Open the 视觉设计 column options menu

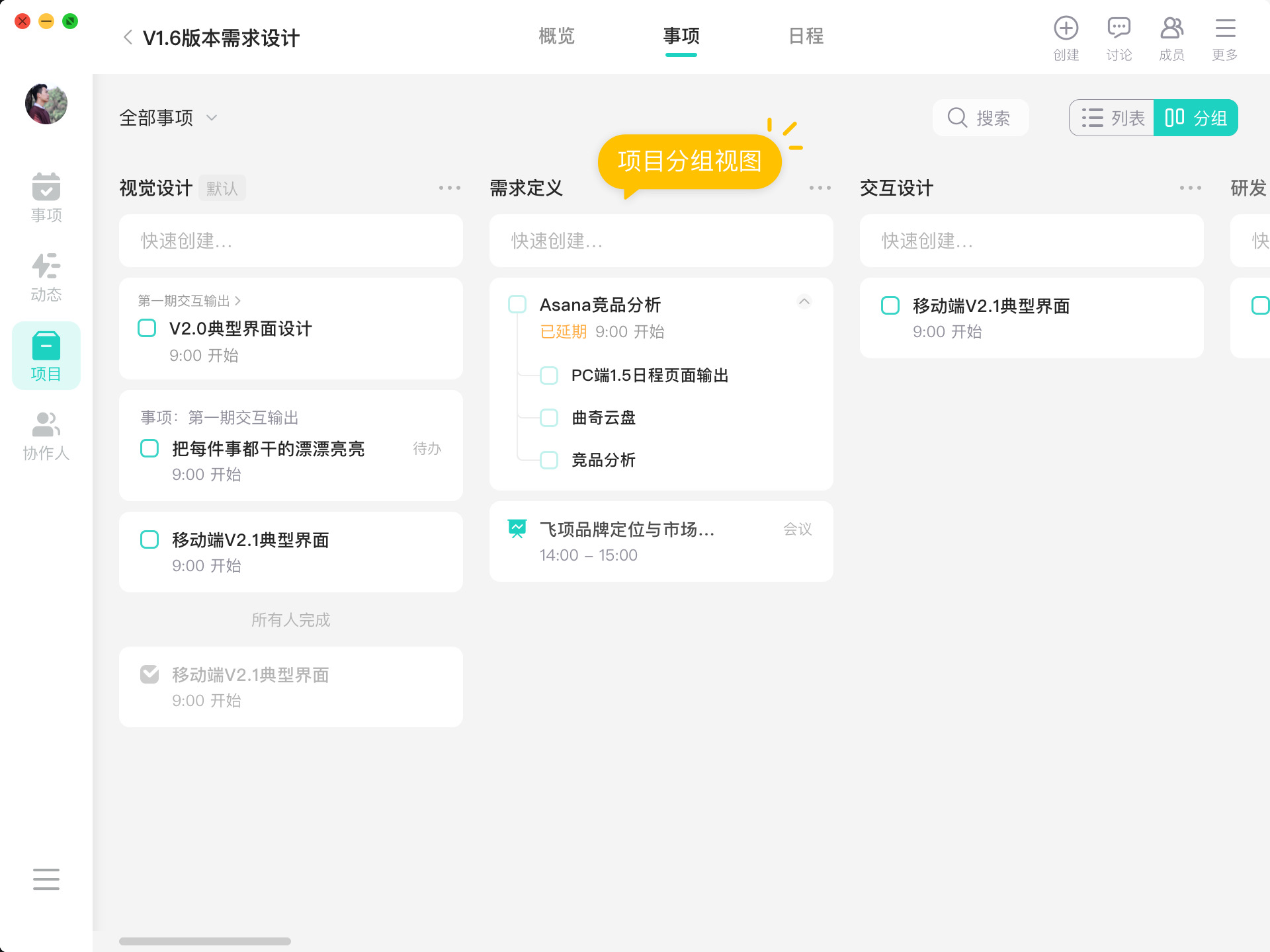[x=449, y=188]
